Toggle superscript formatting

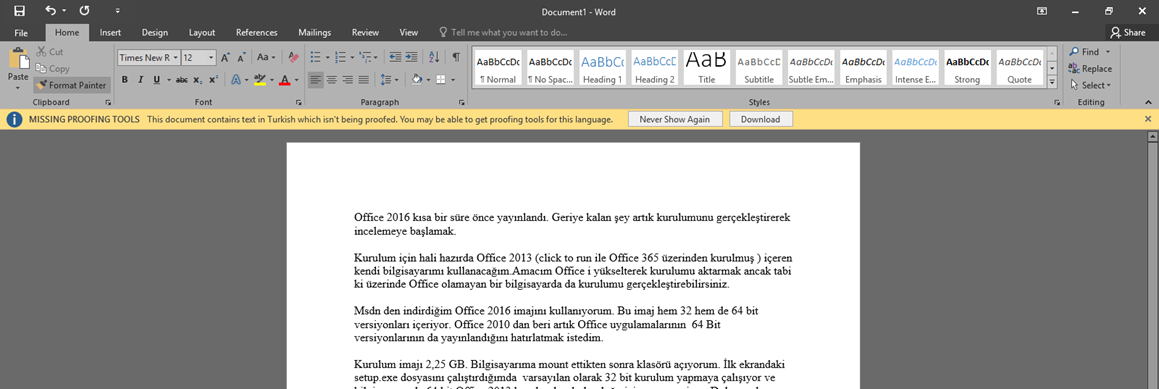[213, 79]
